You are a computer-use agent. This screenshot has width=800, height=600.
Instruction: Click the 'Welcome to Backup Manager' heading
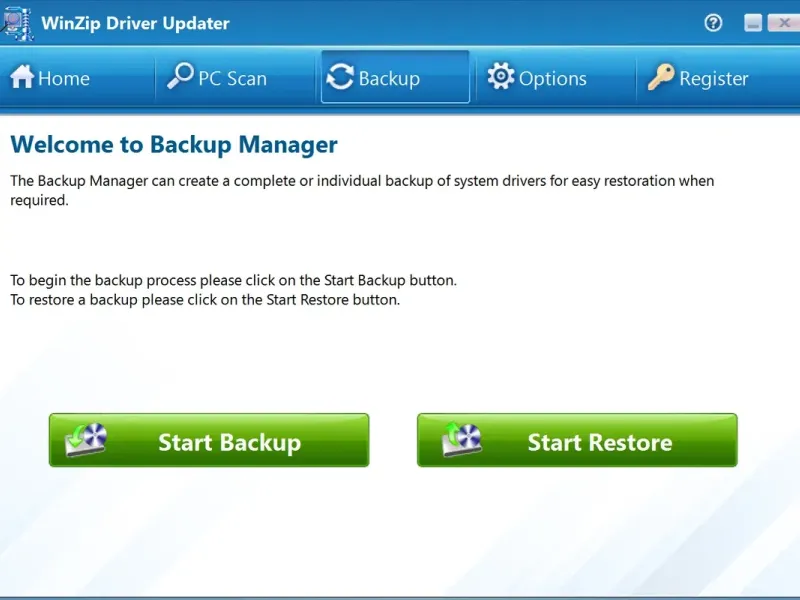pos(174,145)
